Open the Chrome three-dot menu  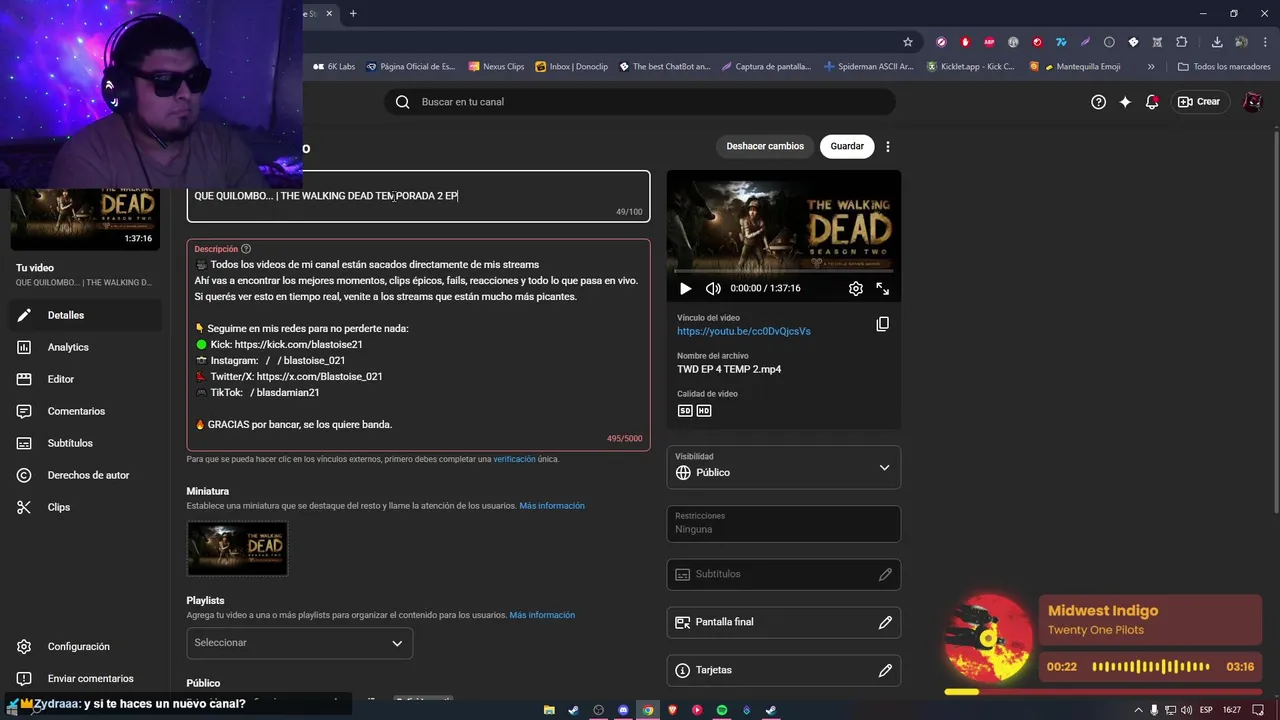click(x=1266, y=42)
